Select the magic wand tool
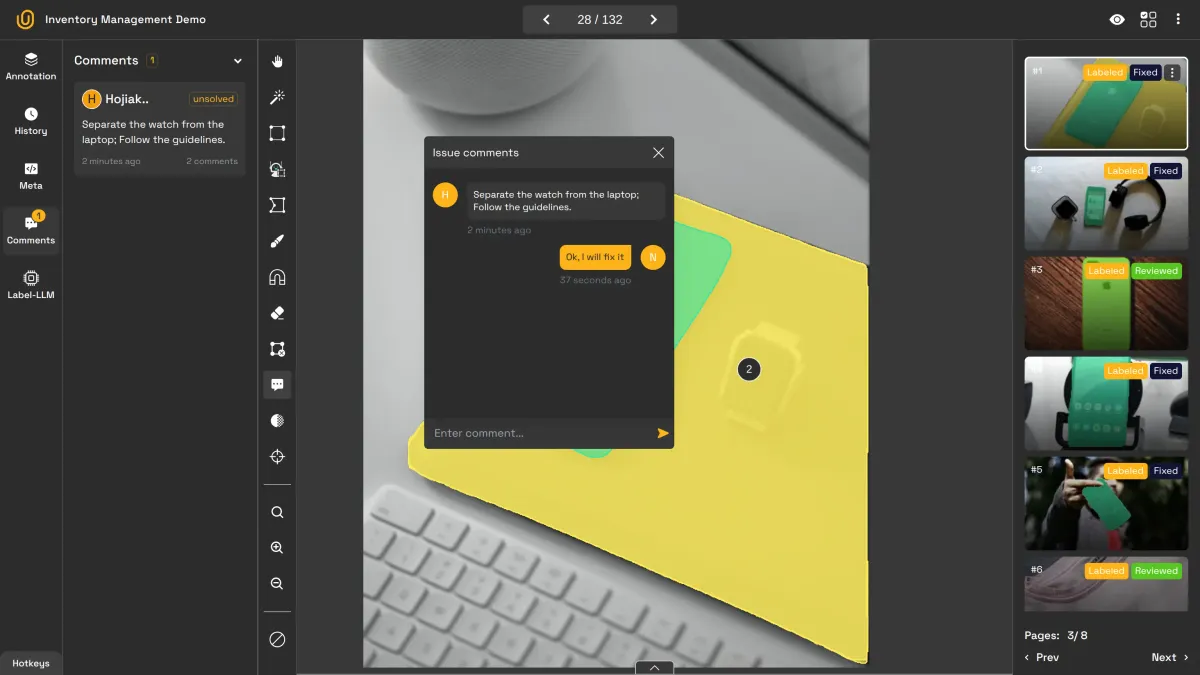The image size is (1200, 675). (277, 97)
